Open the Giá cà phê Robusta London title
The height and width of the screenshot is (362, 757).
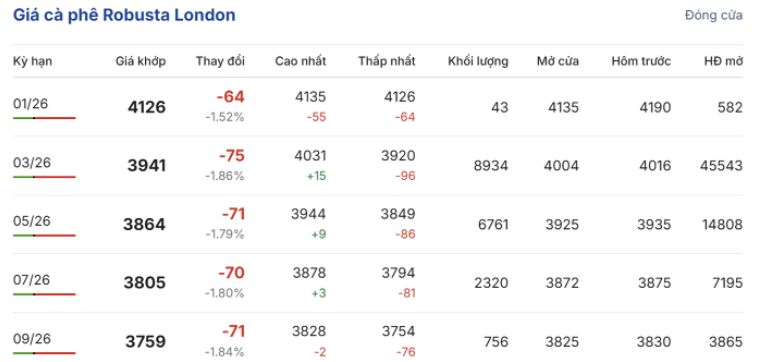[124, 15]
